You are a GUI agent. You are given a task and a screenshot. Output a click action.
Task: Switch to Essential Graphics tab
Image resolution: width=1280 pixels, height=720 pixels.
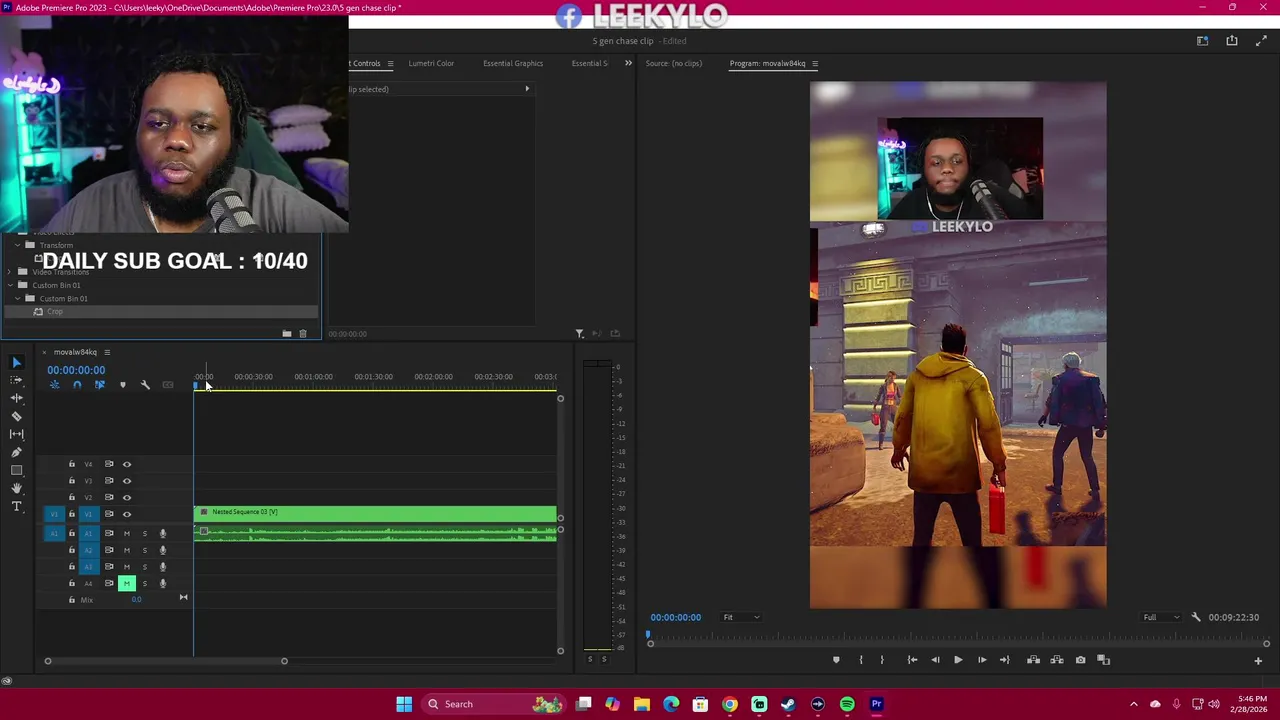click(x=513, y=63)
